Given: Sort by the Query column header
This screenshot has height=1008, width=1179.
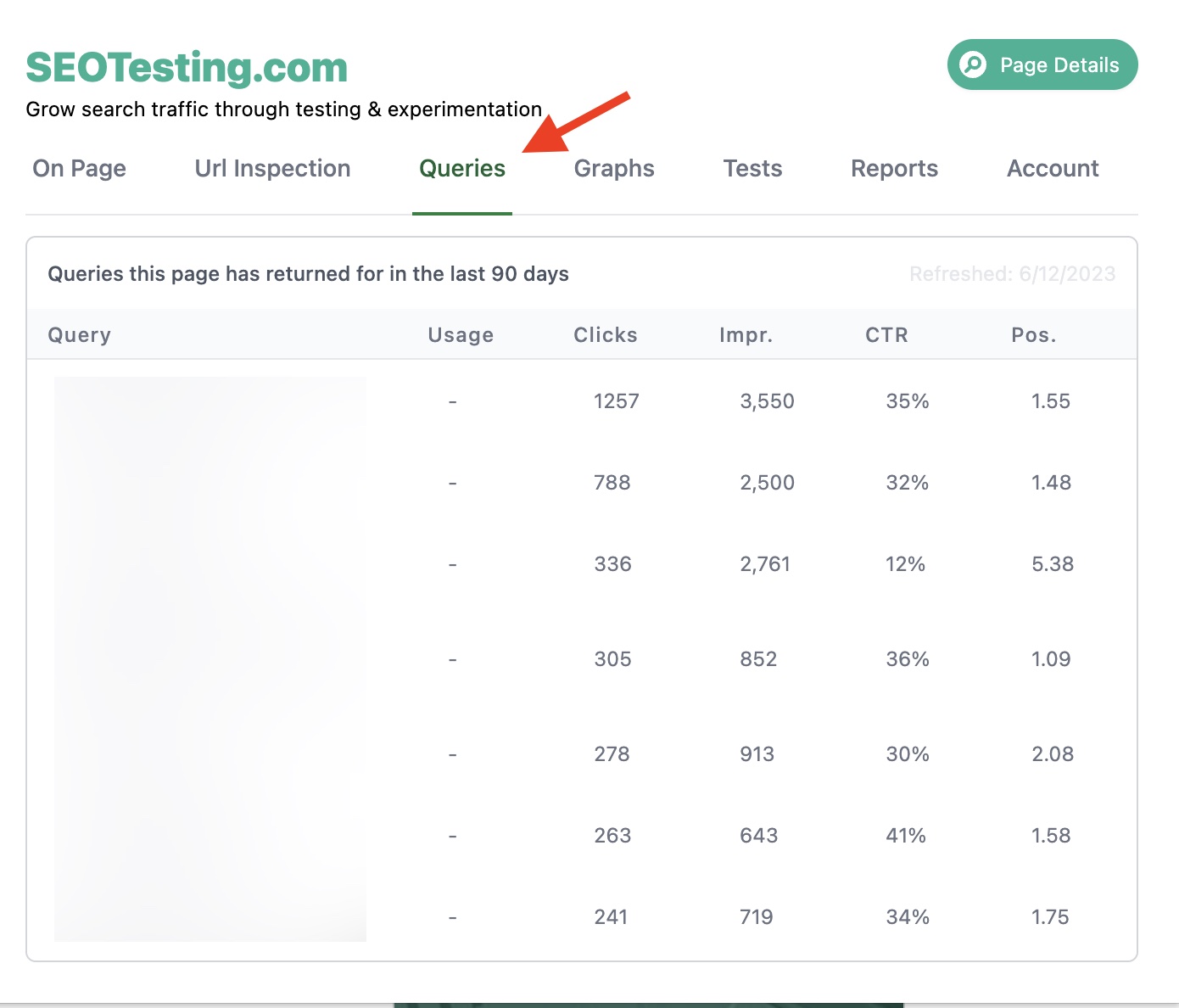Looking at the screenshot, I should click(80, 335).
